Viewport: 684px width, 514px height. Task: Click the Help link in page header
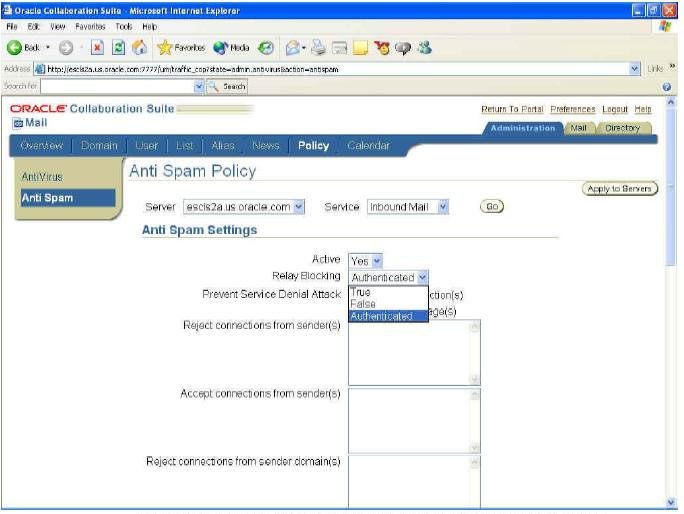point(643,109)
